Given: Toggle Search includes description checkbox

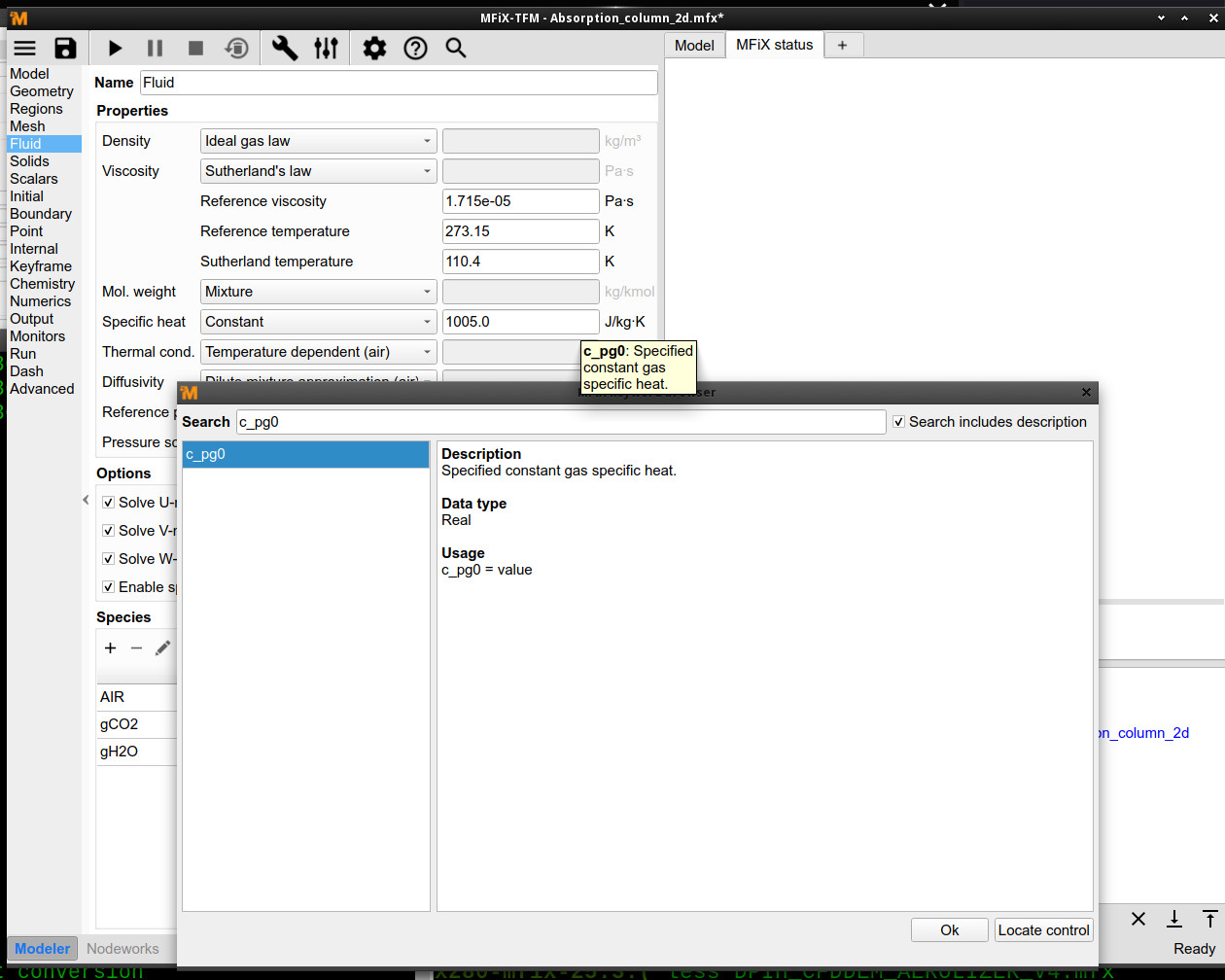Looking at the screenshot, I should click(899, 422).
